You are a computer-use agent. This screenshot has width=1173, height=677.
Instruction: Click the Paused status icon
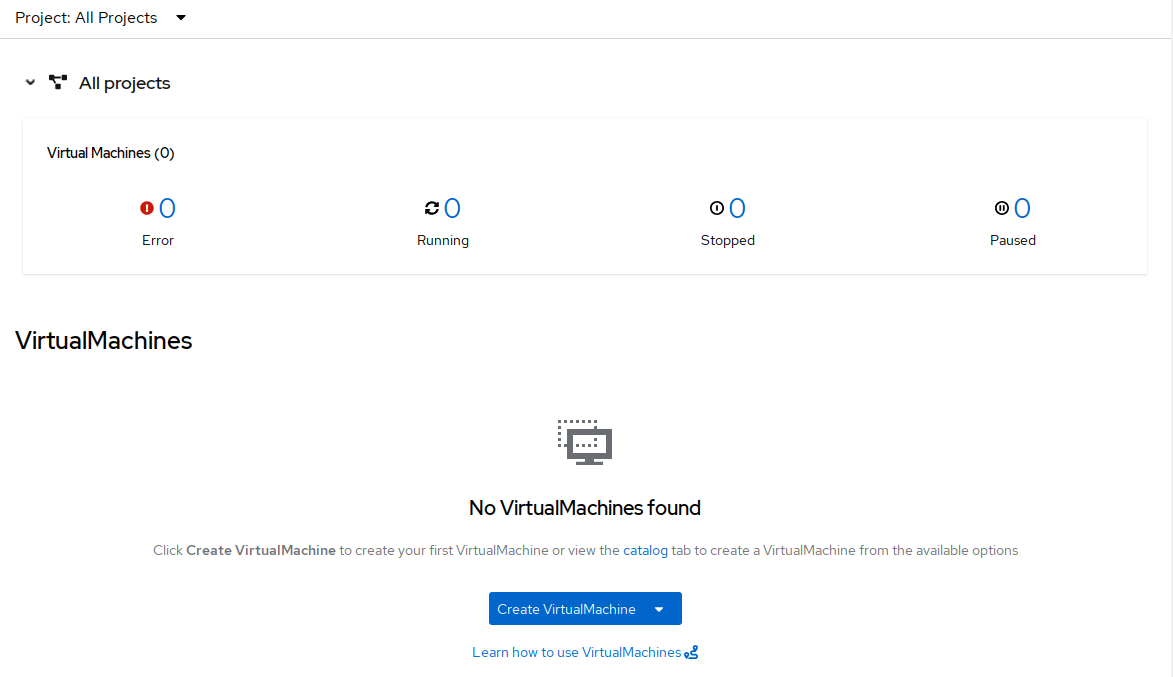[x=1002, y=208]
